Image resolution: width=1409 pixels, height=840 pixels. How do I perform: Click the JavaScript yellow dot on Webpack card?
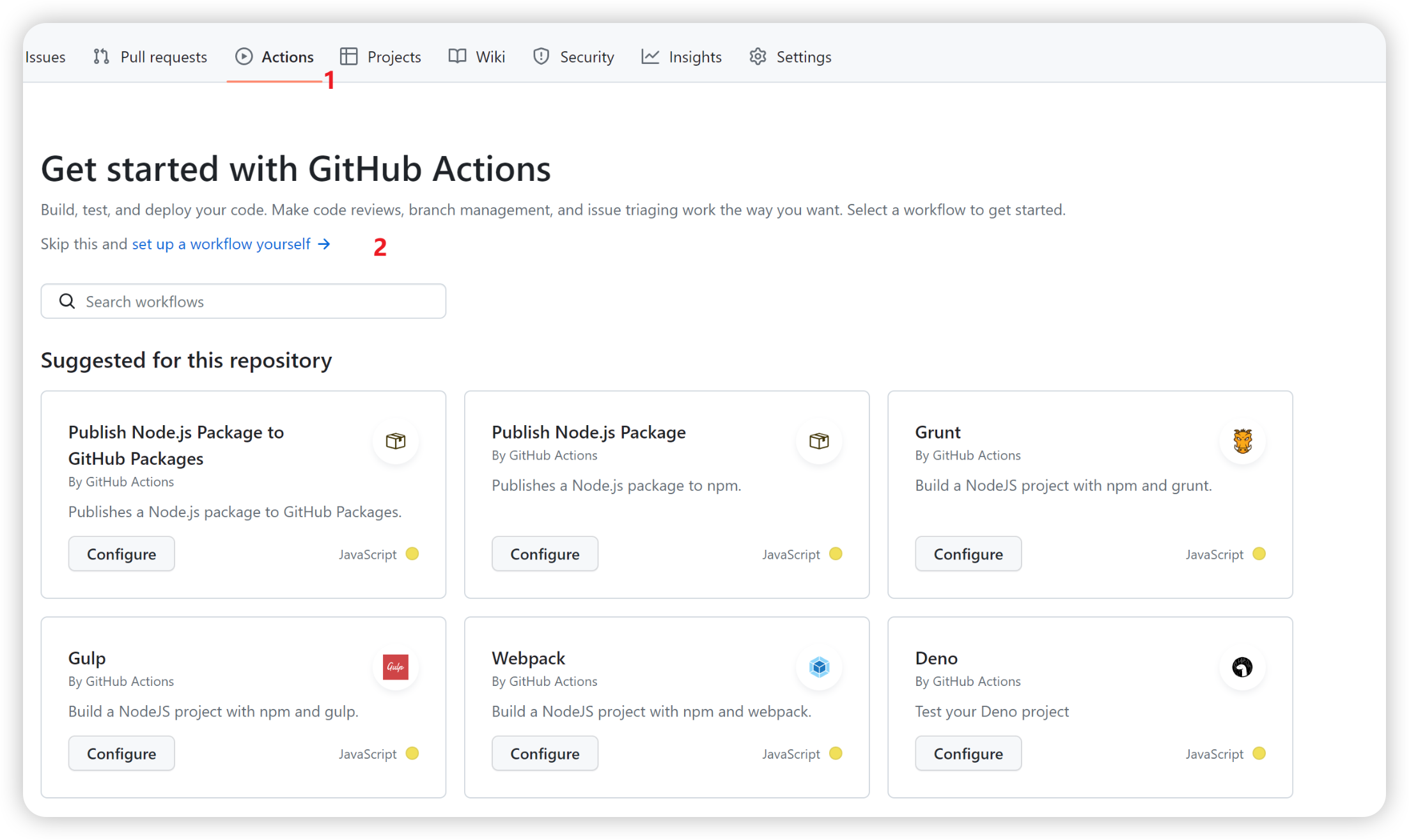click(x=836, y=753)
